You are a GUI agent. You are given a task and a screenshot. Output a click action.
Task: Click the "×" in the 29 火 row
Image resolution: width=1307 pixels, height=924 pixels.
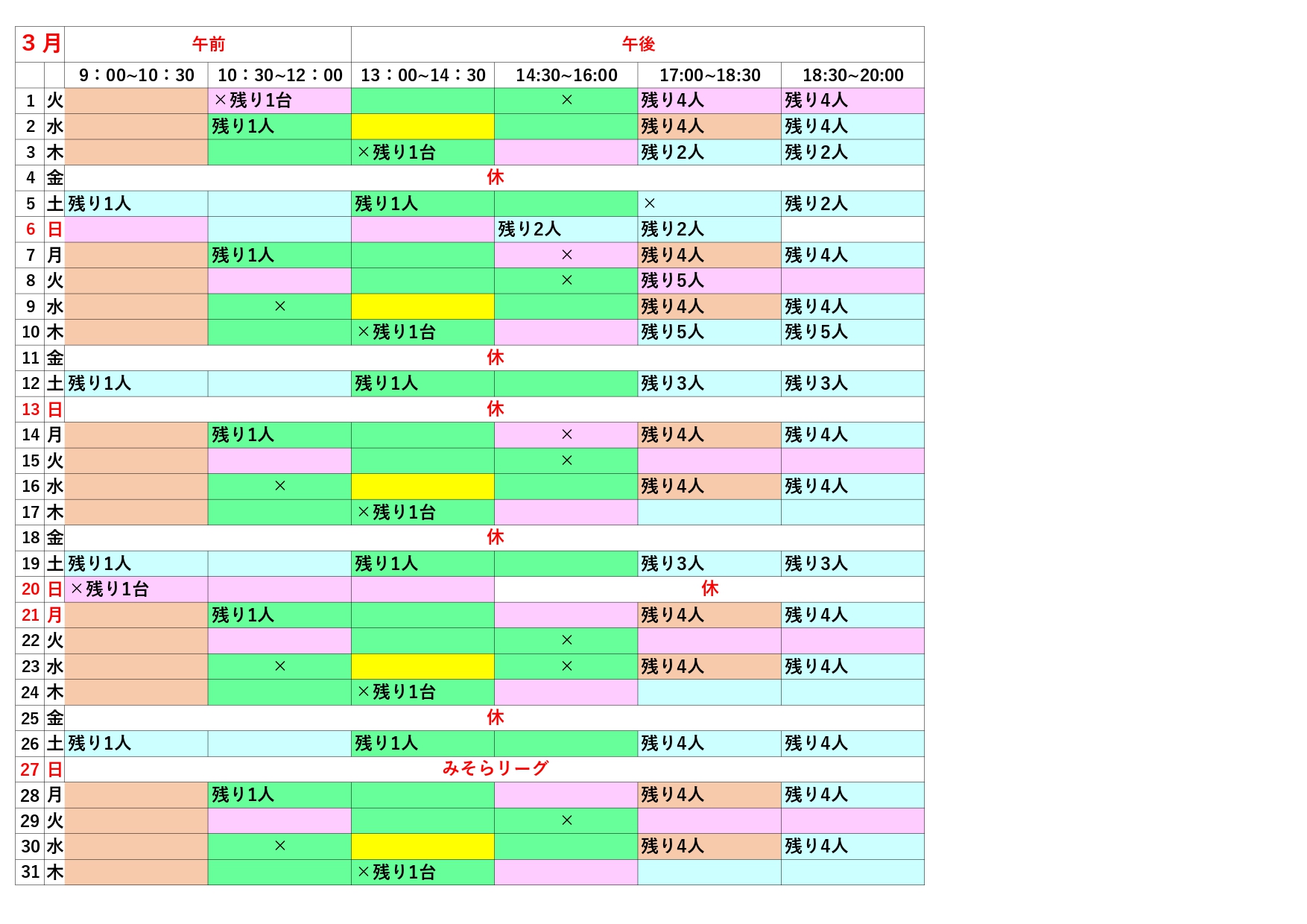tap(566, 820)
